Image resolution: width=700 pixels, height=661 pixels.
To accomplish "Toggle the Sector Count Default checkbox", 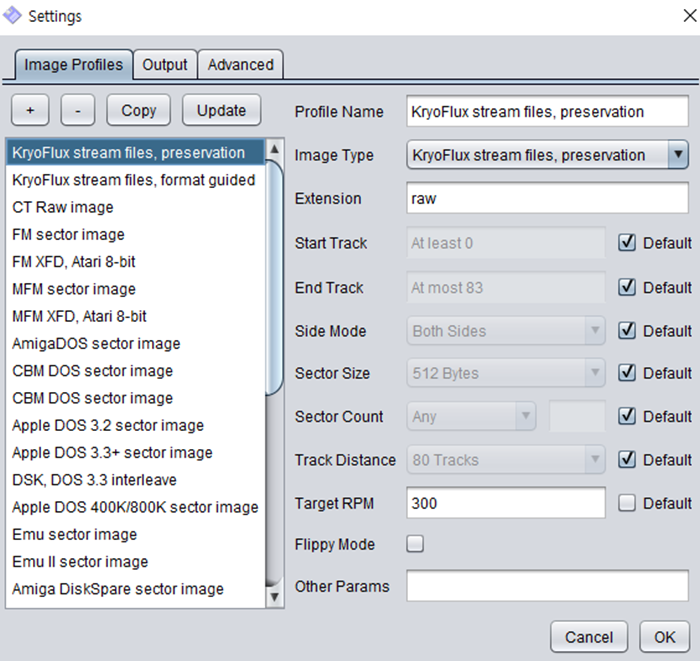I will 627,416.
